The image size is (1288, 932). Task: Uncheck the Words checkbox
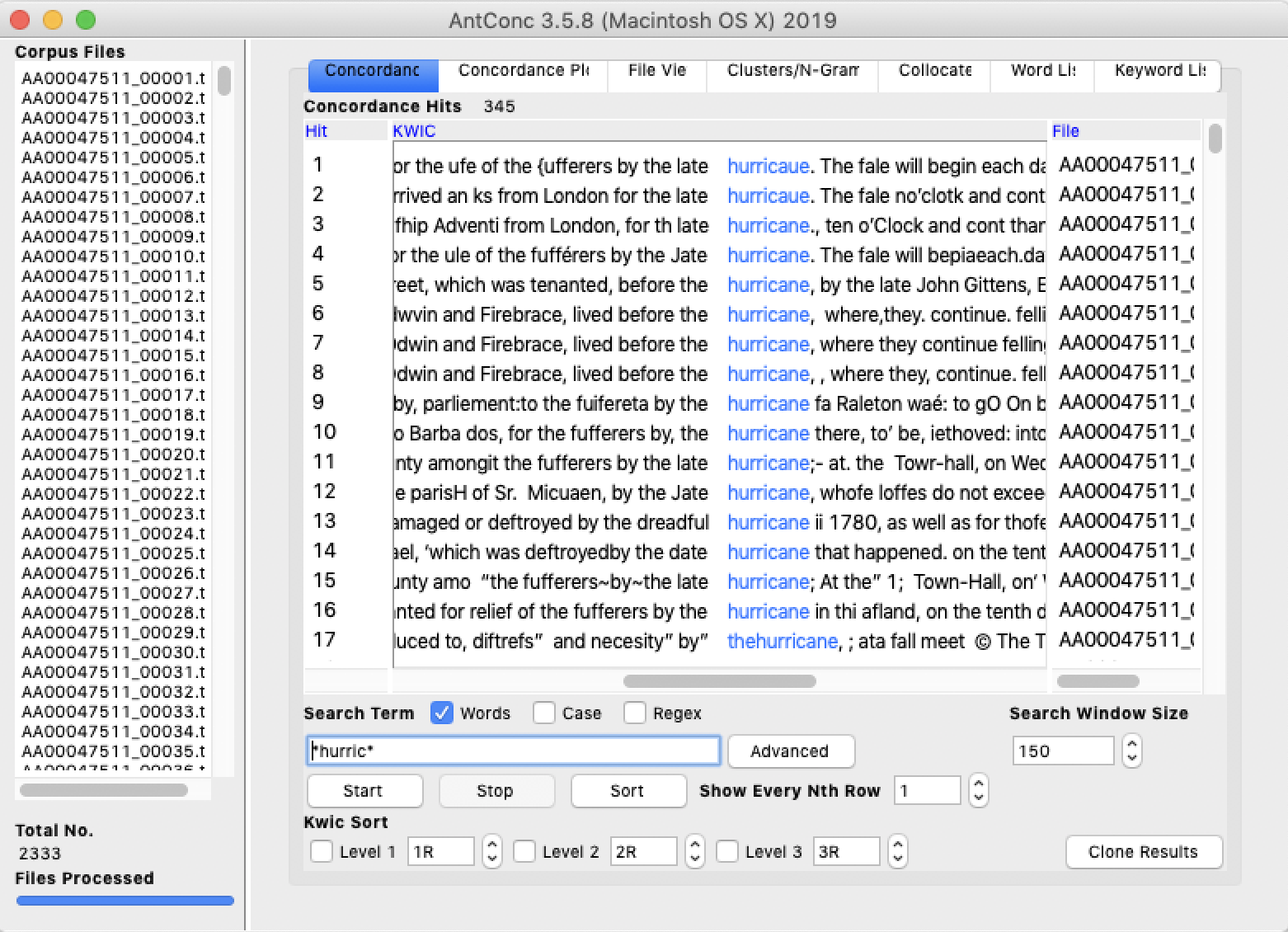(x=442, y=713)
